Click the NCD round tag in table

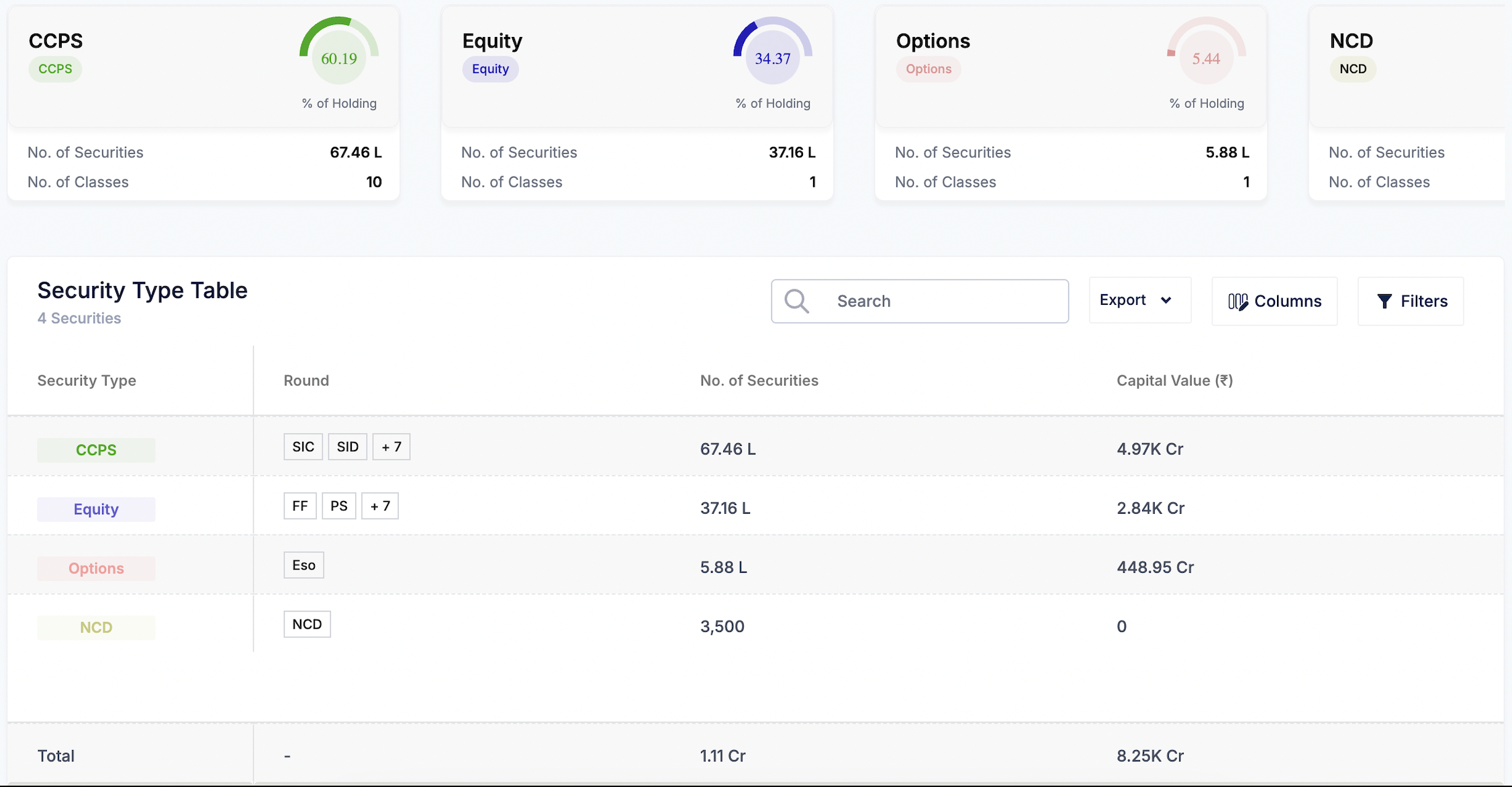[x=307, y=624]
